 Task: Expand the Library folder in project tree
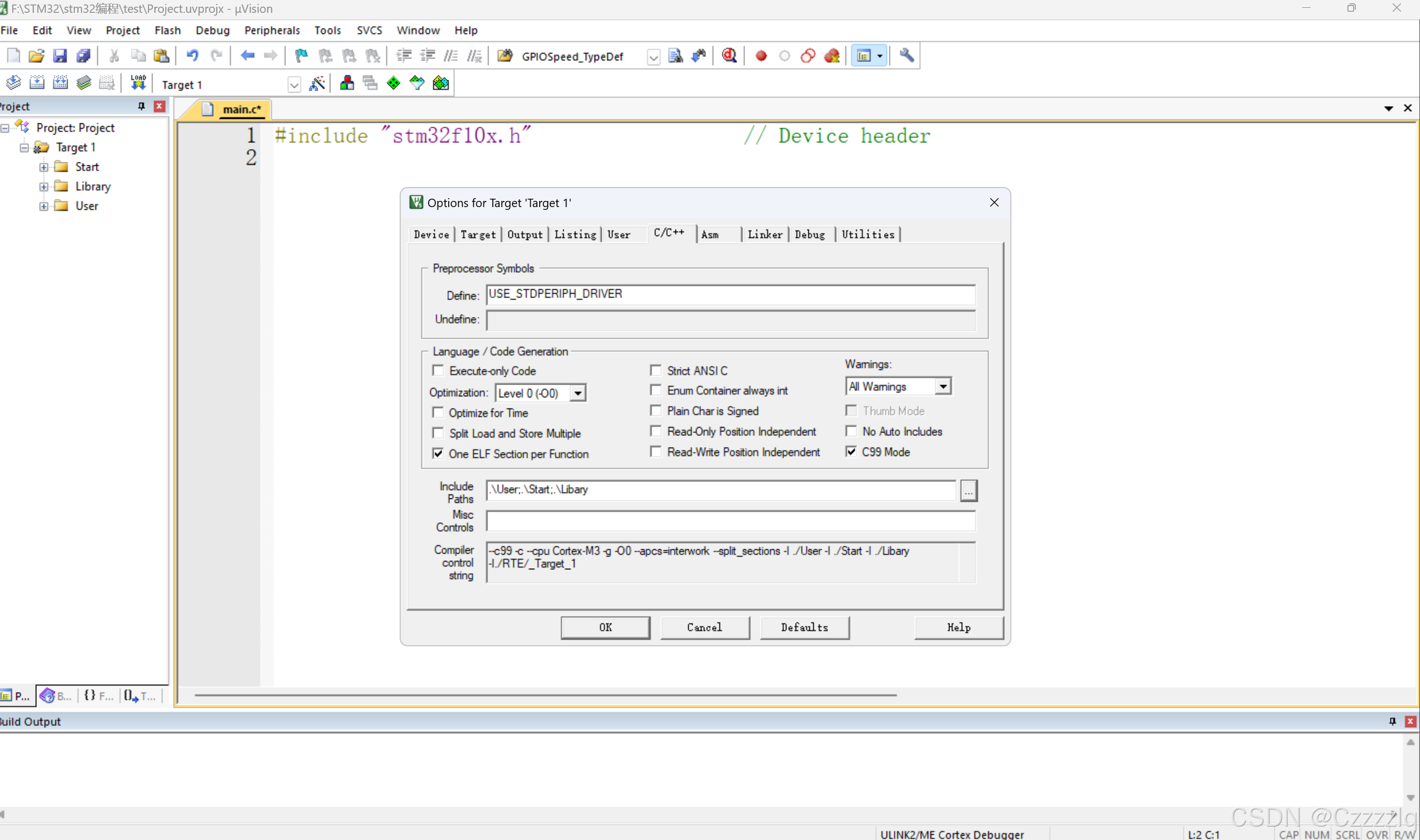coord(44,186)
